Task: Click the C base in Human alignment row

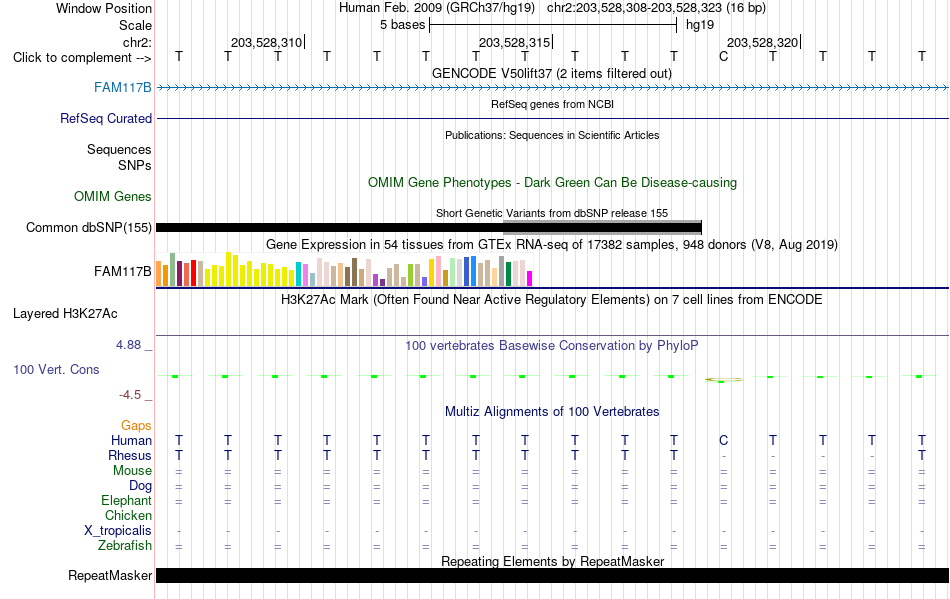Action: [x=723, y=440]
